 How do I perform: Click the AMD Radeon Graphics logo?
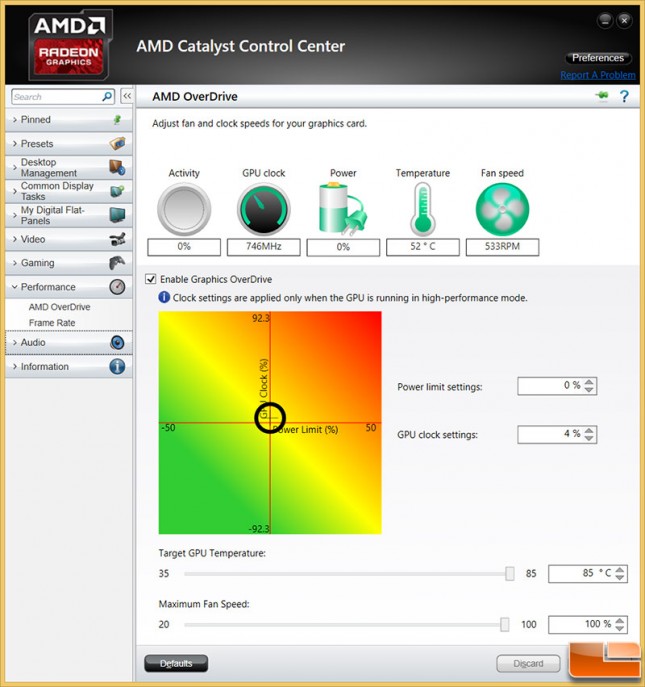tap(69, 45)
